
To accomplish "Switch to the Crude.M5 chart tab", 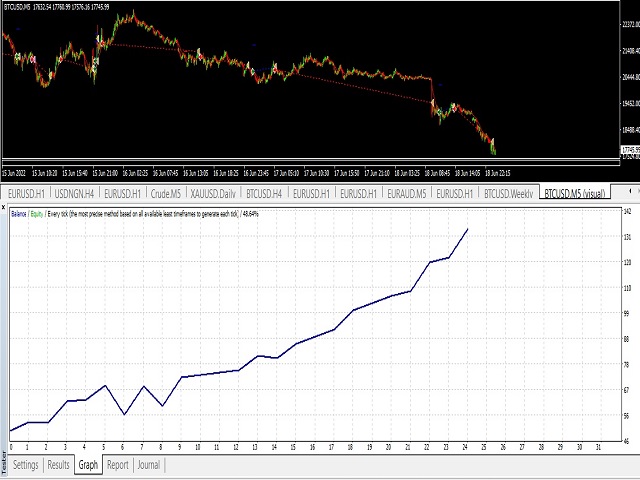I will (166, 193).
